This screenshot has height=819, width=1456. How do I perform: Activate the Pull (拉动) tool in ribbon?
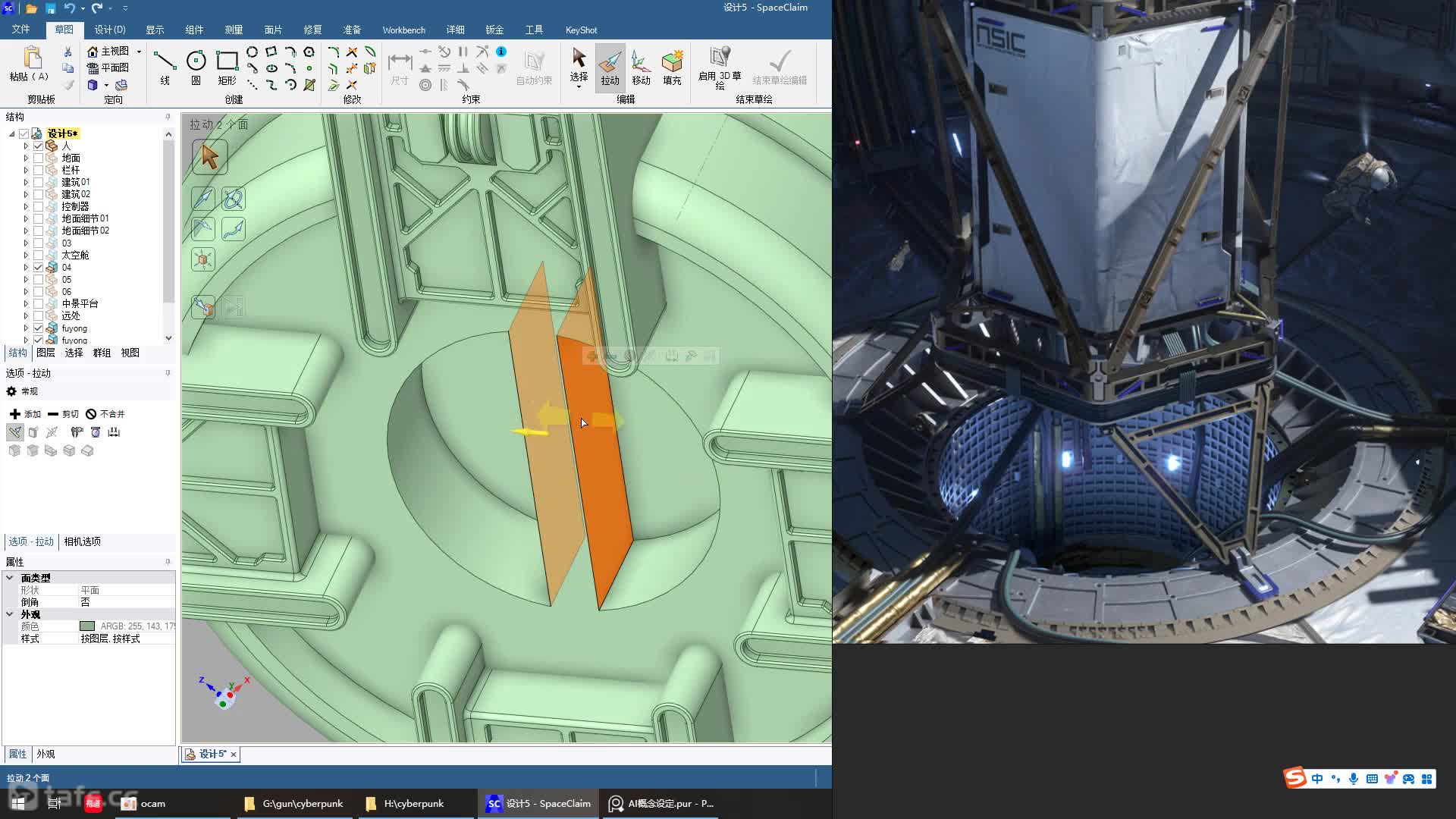coord(610,67)
